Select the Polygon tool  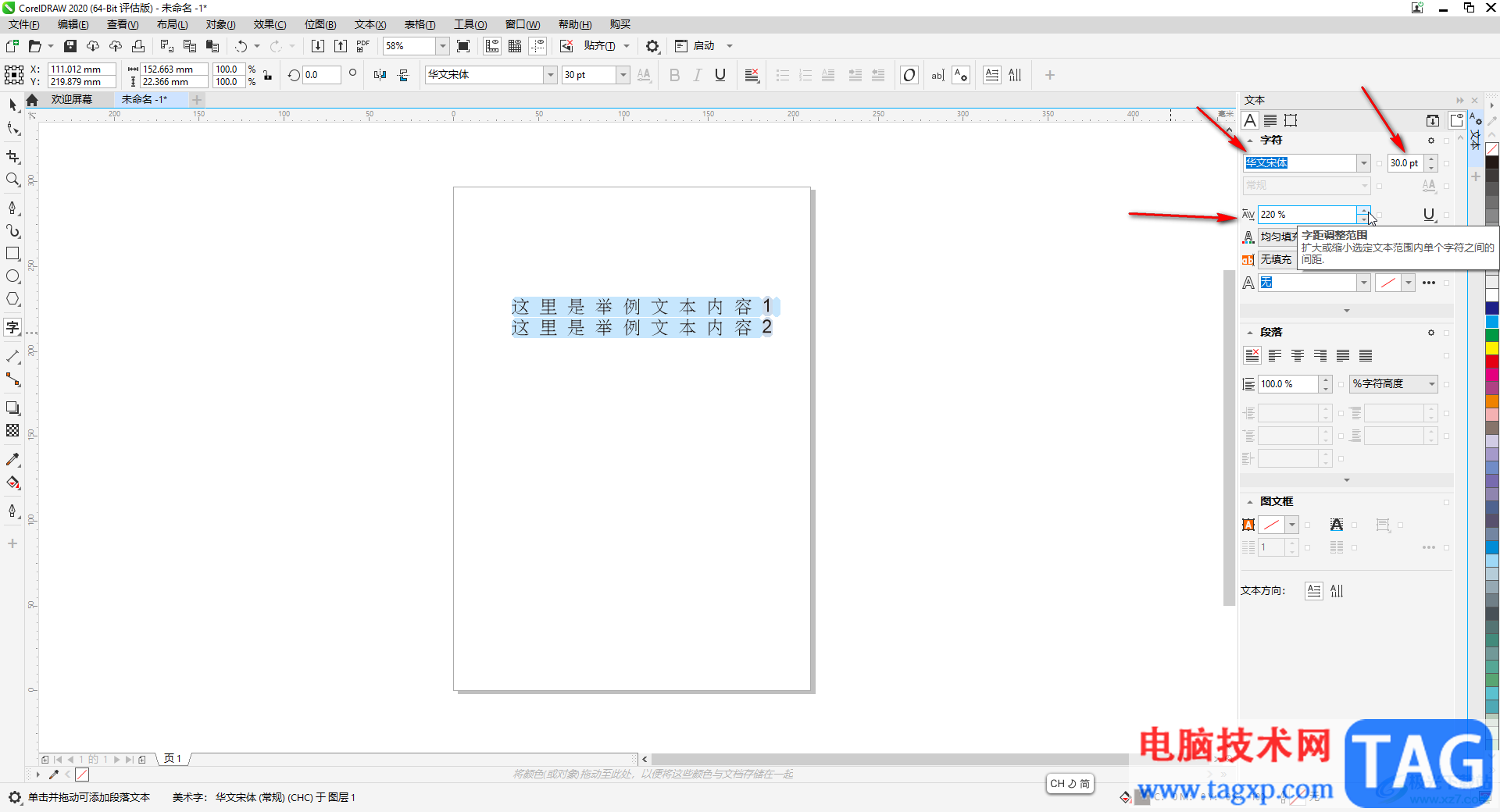coord(12,299)
